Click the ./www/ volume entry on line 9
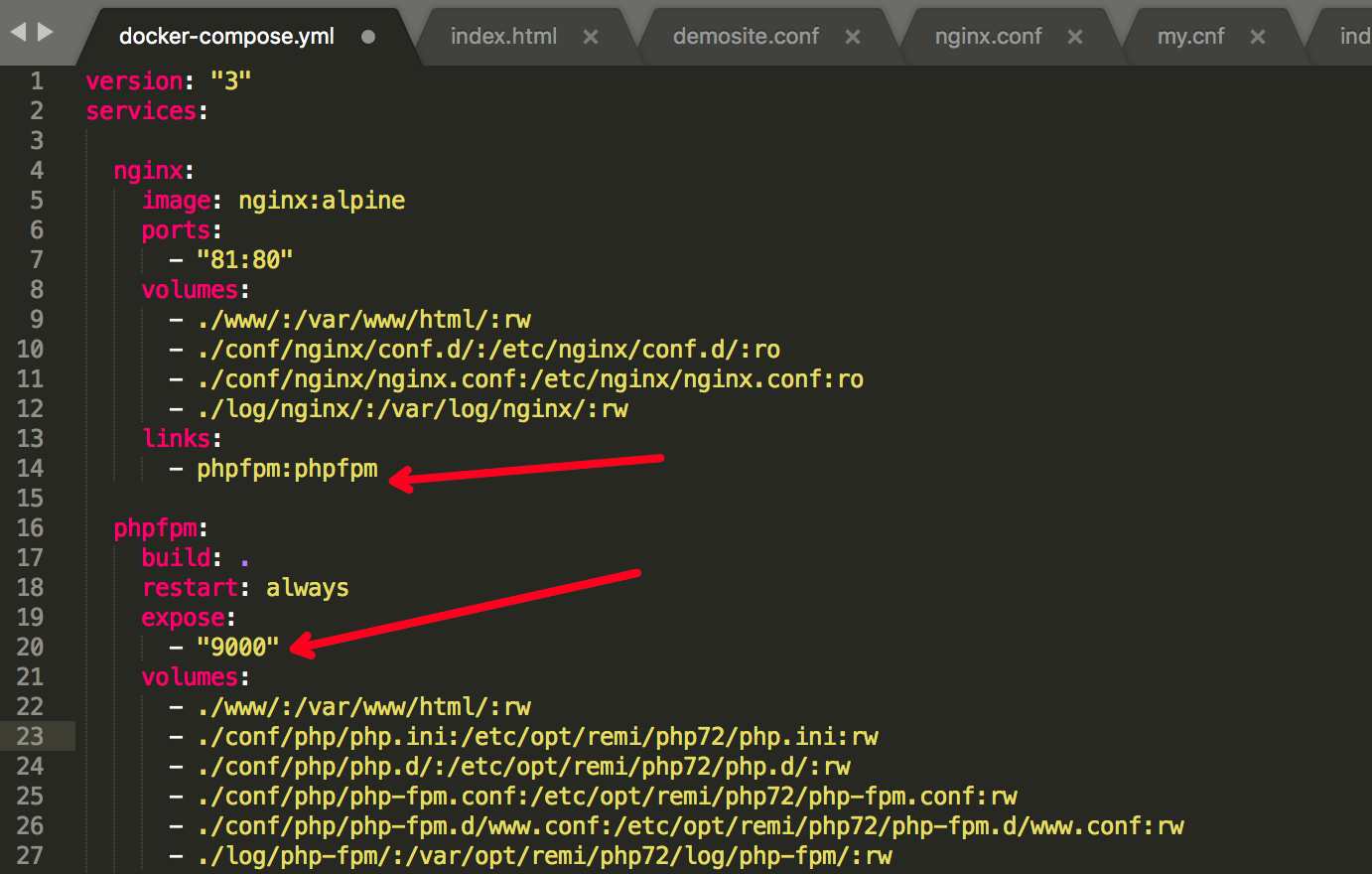Screen dimensions: 1372x874 coord(363,320)
